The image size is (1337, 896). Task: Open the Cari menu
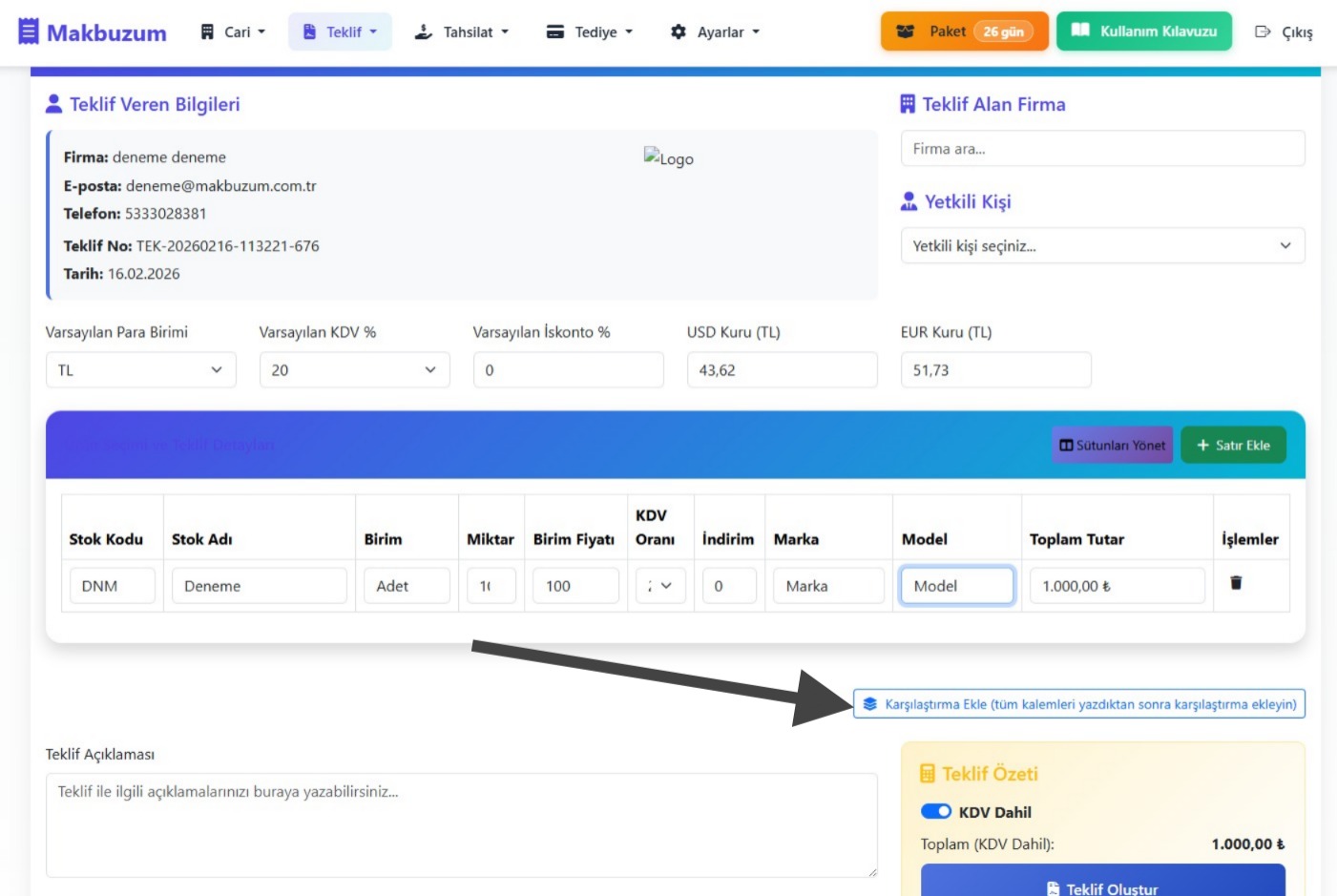pyautogui.click(x=233, y=31)
